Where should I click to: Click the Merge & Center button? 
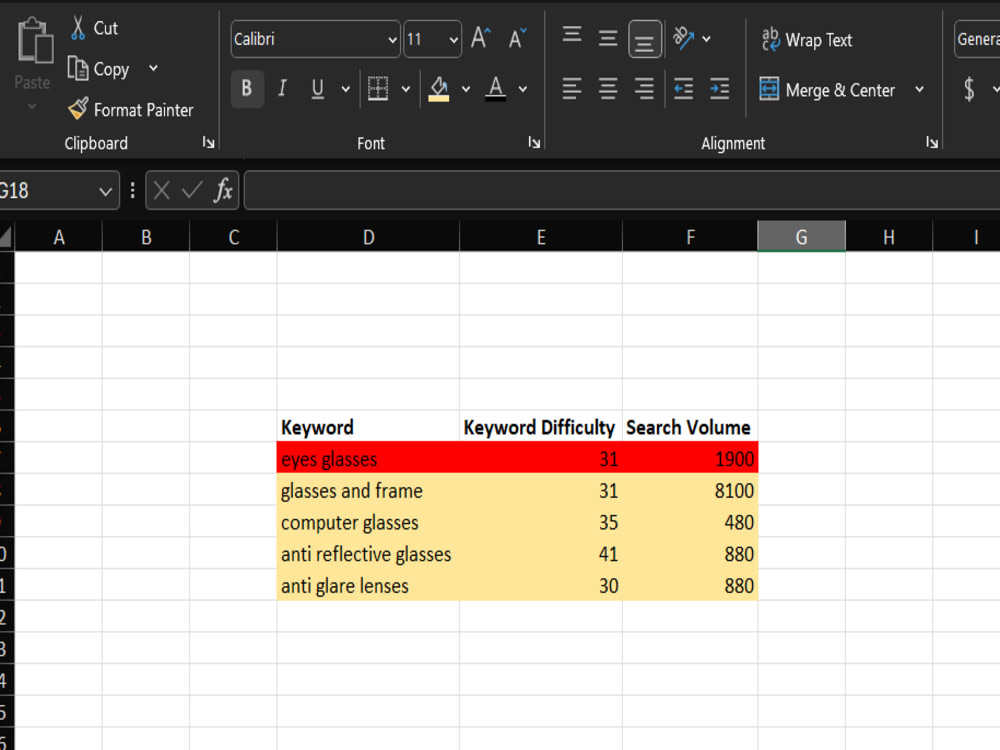pos(829,89)
